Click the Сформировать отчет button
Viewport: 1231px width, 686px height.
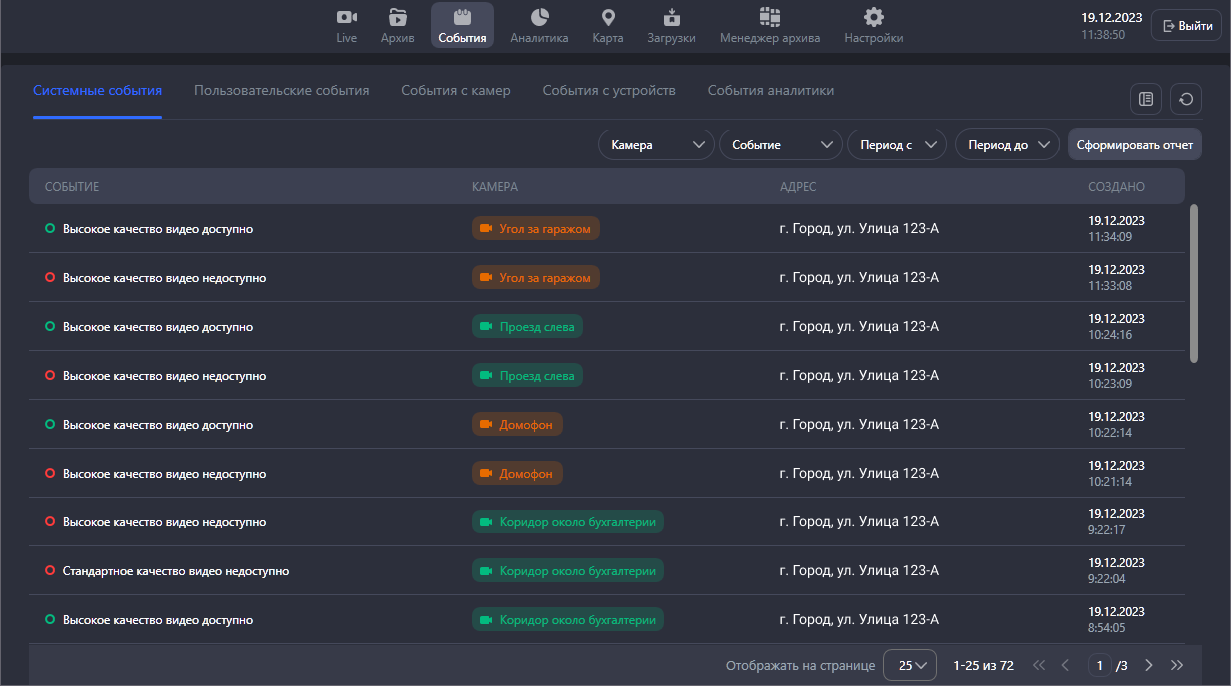tap(1134, 145)
